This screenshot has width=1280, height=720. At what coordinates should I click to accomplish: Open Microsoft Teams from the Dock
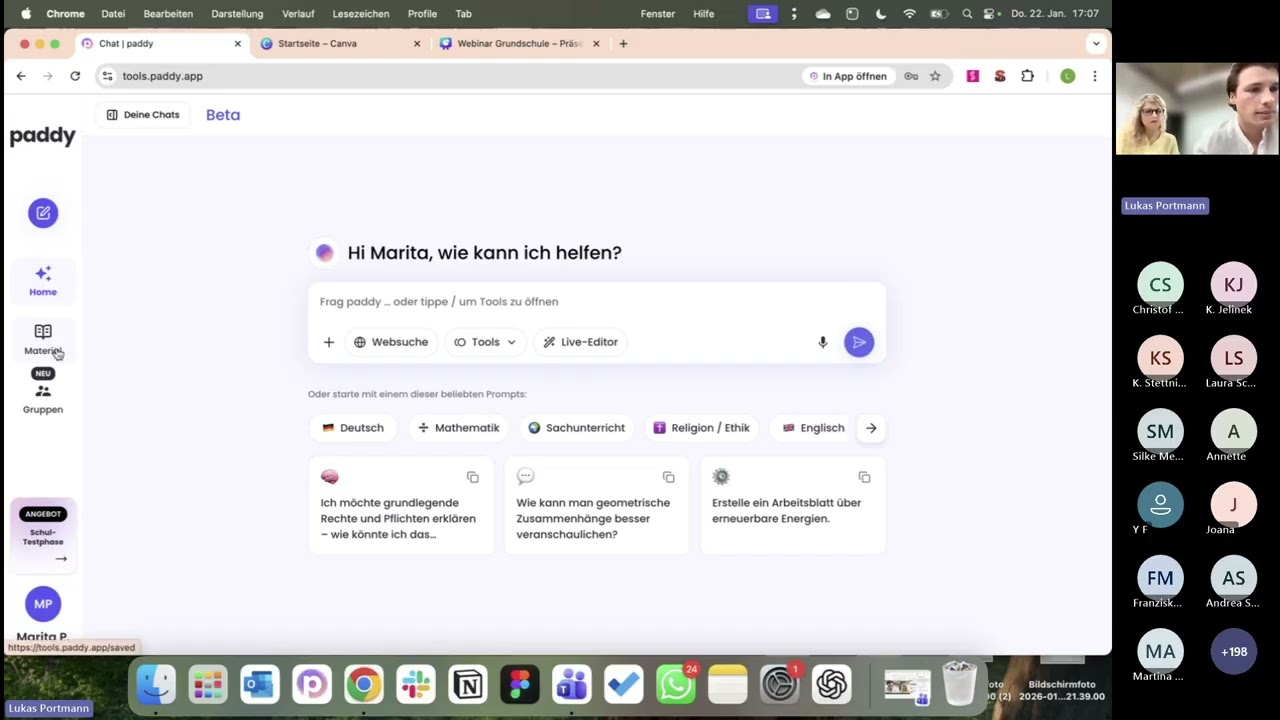point(572,685)
